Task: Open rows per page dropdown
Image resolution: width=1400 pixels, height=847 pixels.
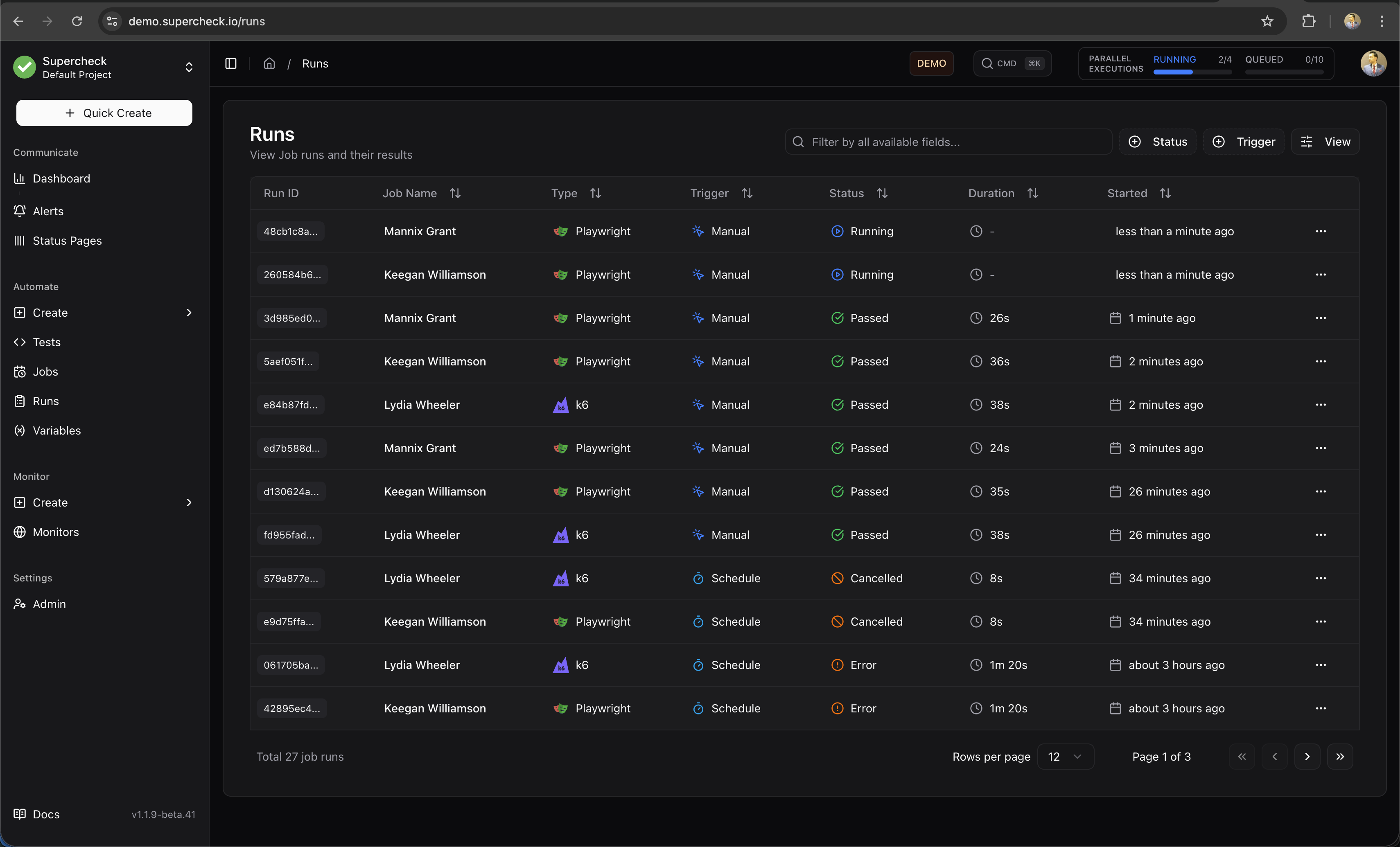Action: click(x=1065, y=757)
